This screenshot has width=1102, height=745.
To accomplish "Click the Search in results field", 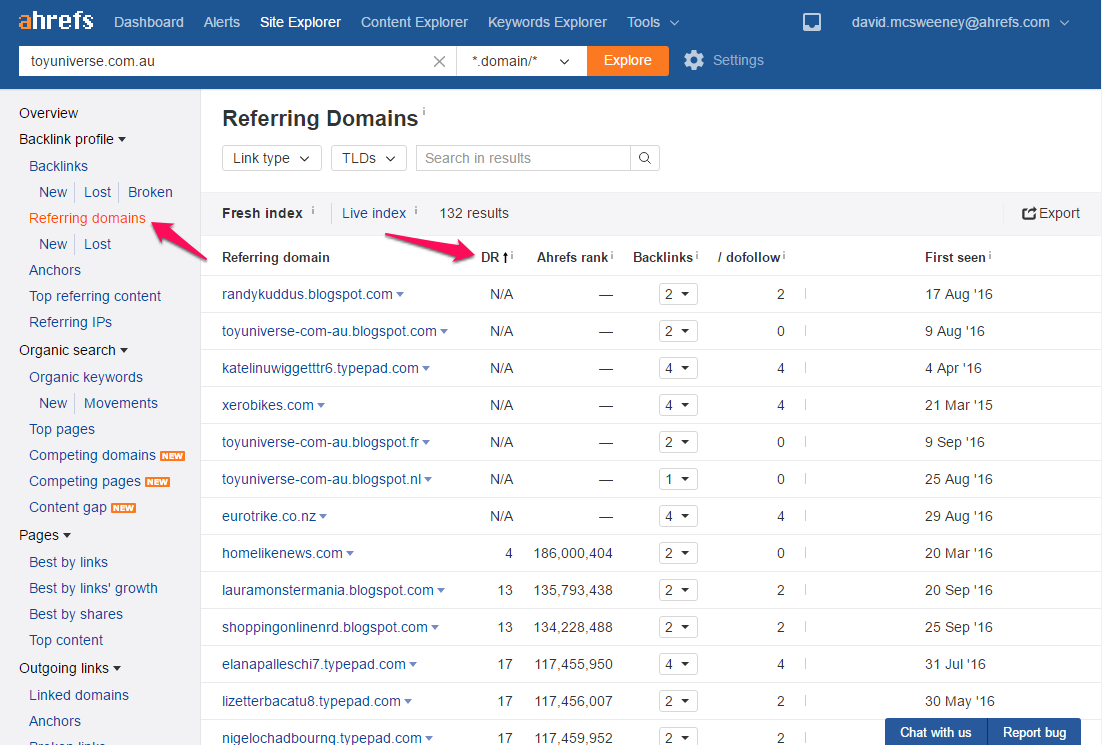I will 524,158.
